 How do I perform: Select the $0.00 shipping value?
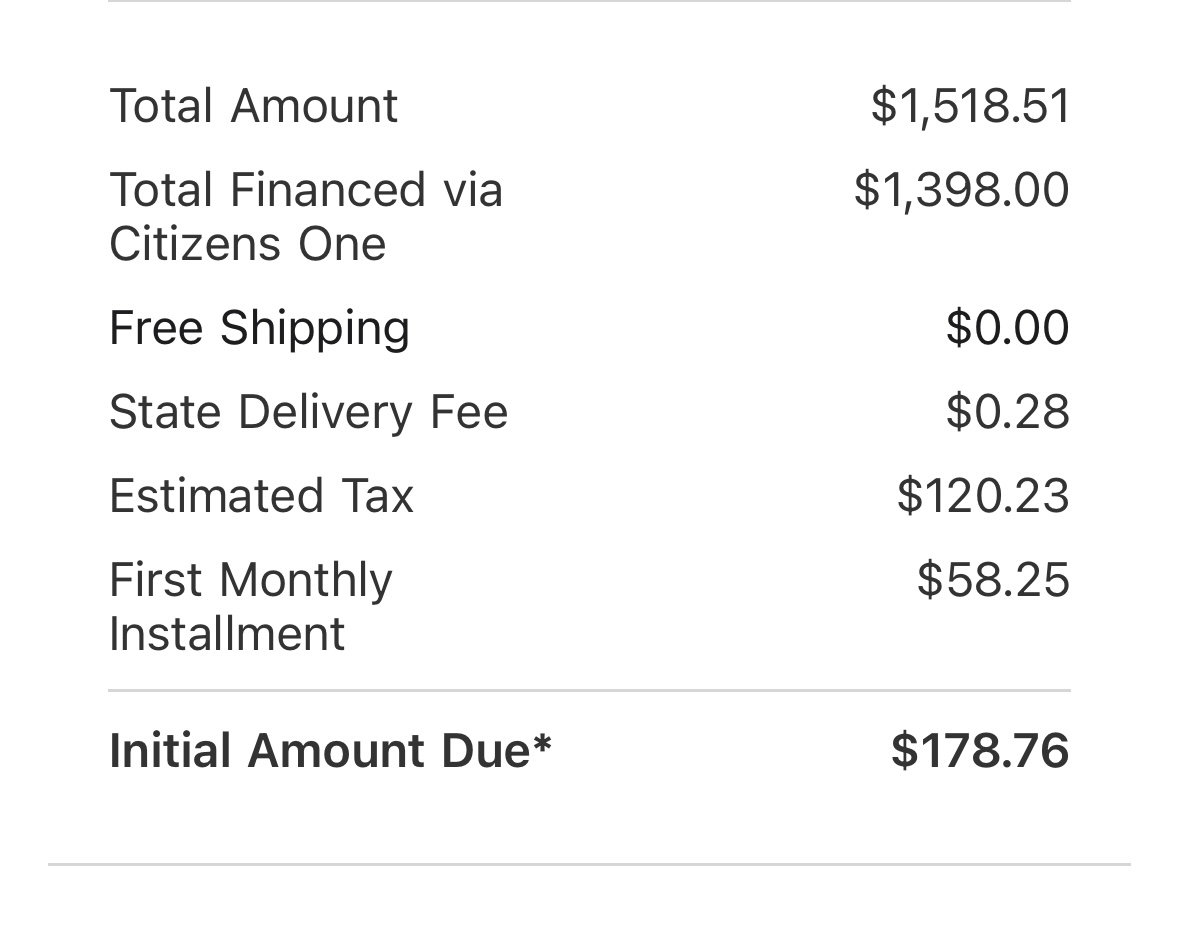click(x=1008, y=328)
